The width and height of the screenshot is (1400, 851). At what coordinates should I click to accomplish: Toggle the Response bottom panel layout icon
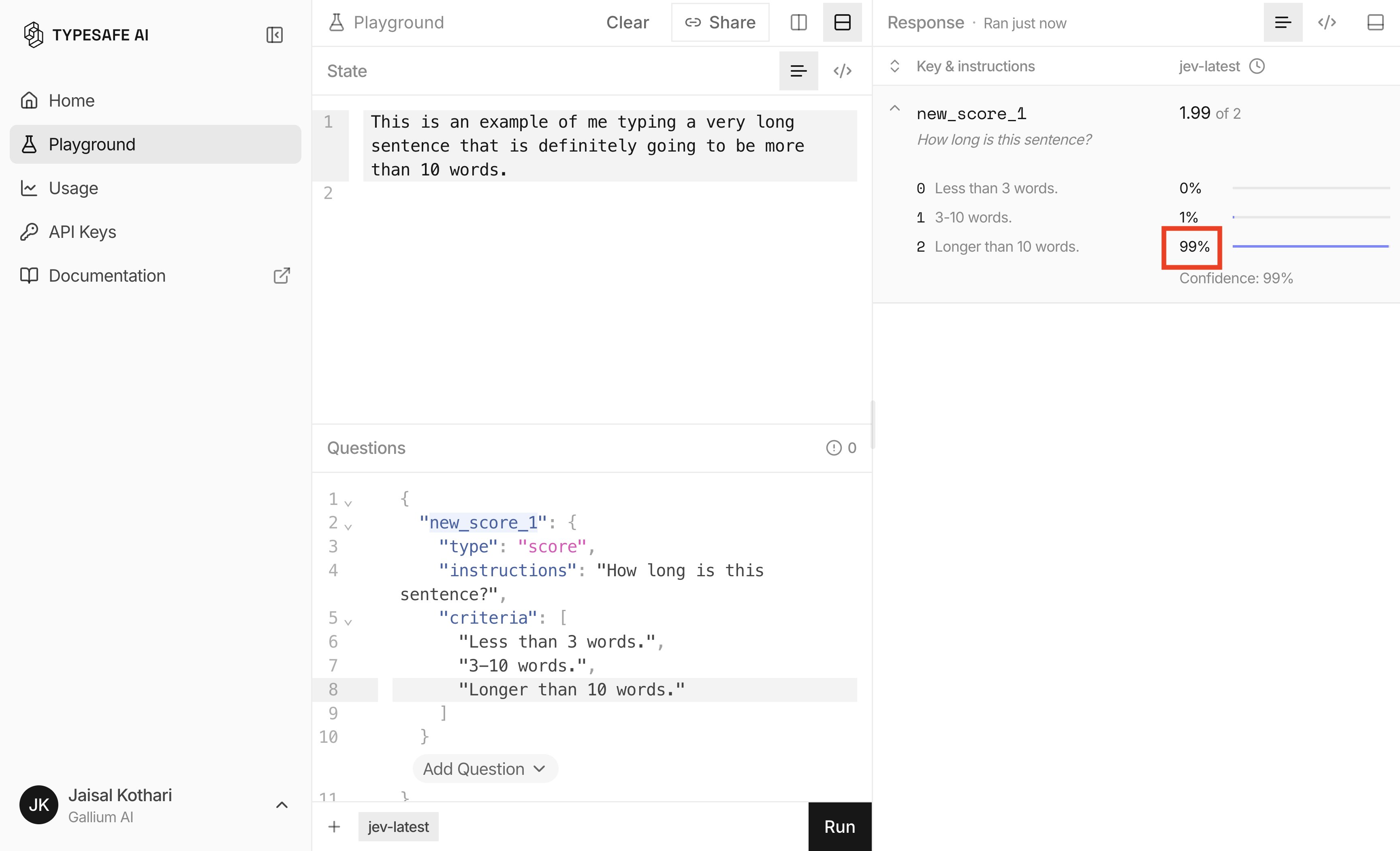pos(1375,22)
